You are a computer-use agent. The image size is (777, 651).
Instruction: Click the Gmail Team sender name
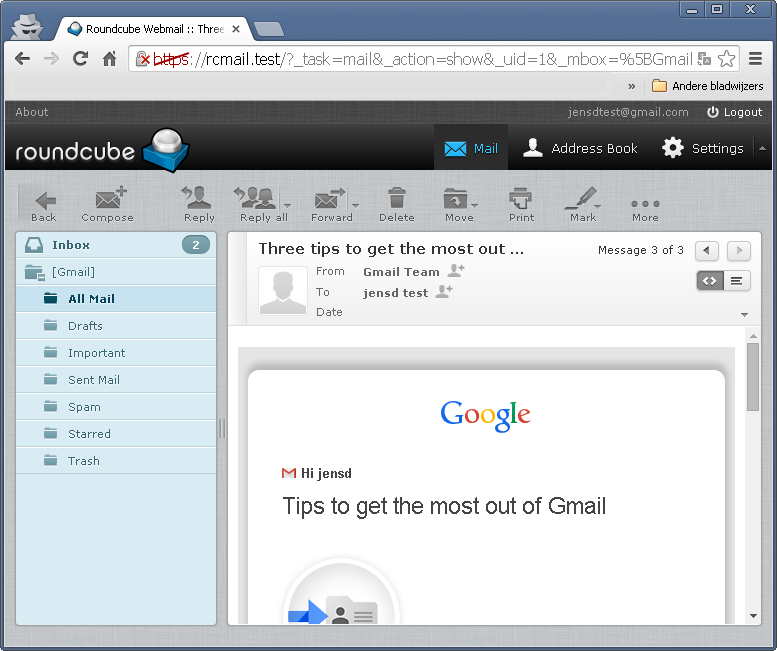tap(401, 272)
